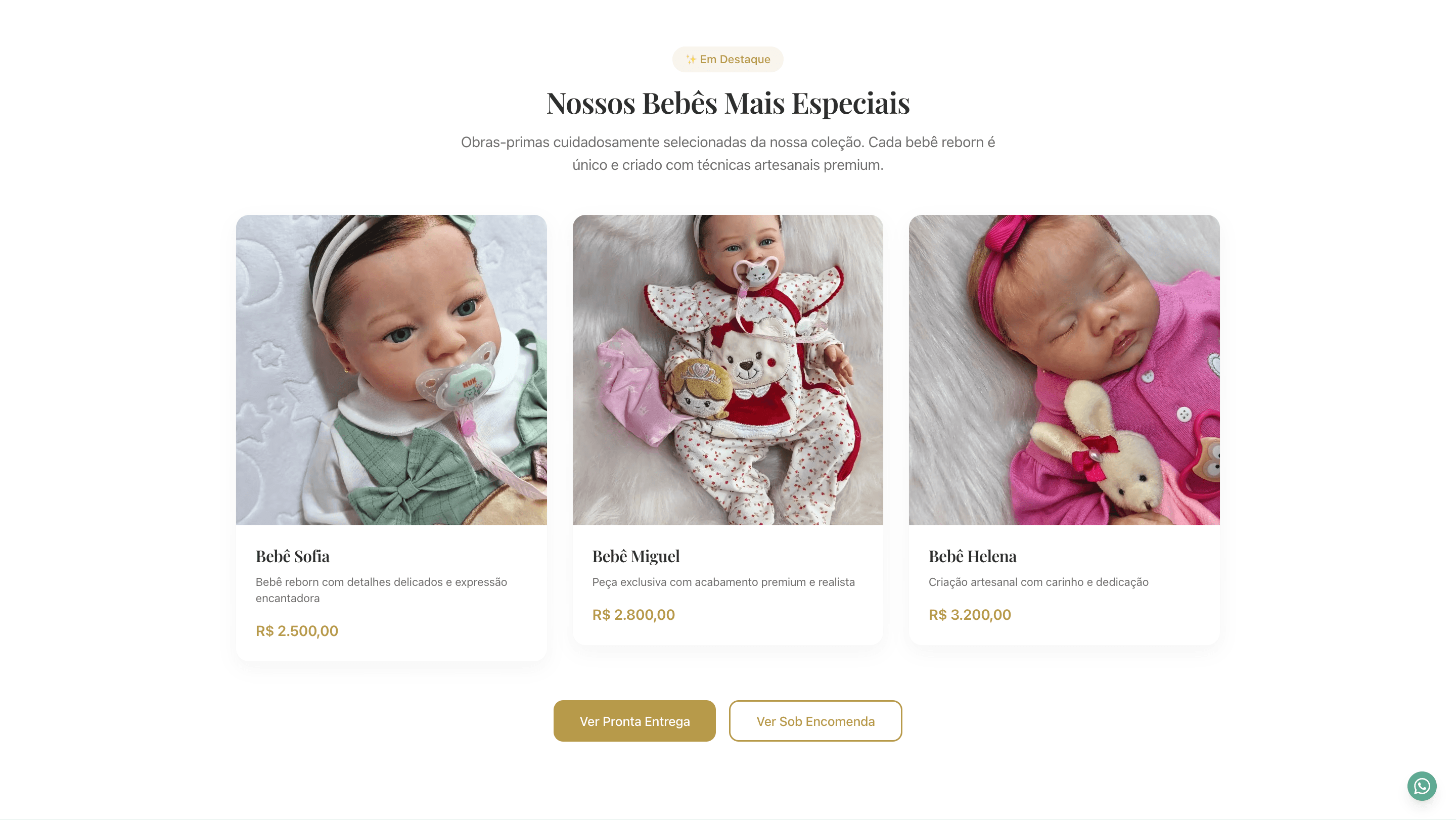Open the Bebê Helena product photo
1456x820 pixels.
pyautogui.click(x=1064, y=370)
